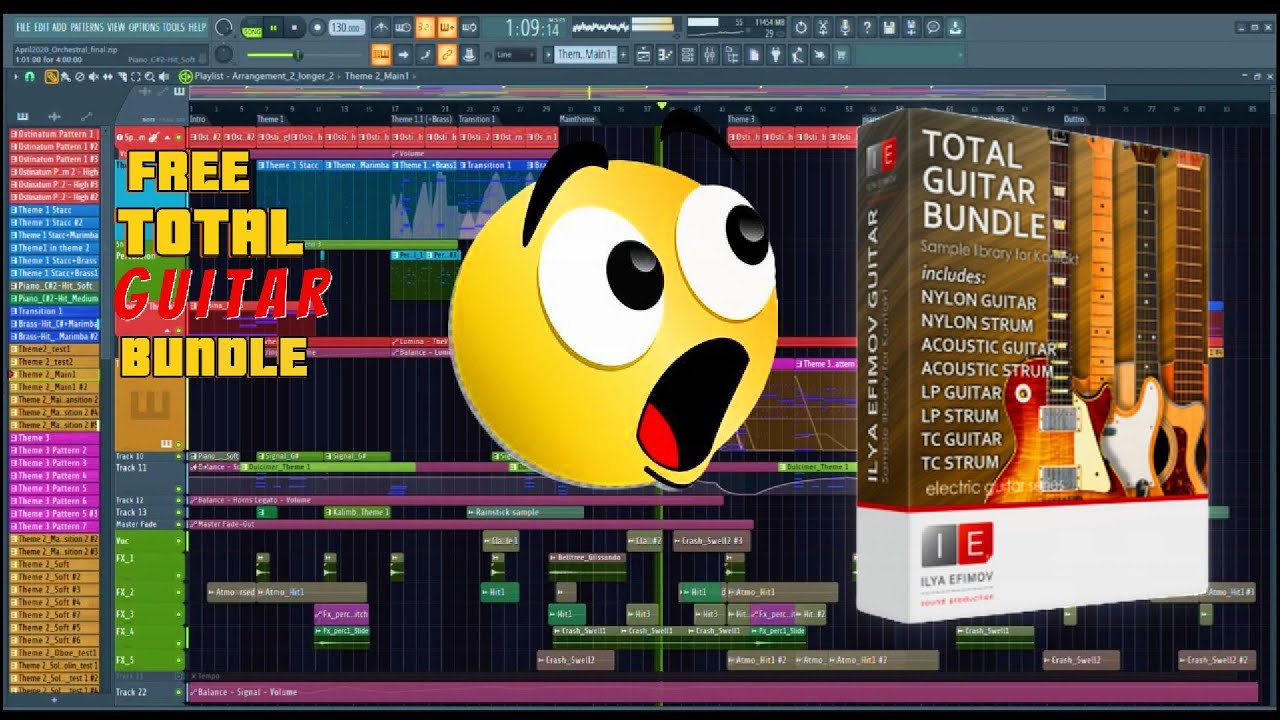Mute the Voc track green light
Viewport: 1280px width, 720px height.
(181, 541)
